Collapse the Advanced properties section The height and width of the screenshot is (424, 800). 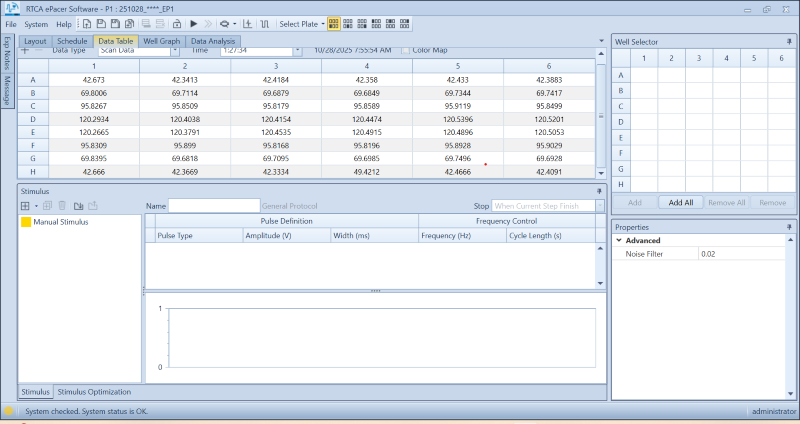619,240
